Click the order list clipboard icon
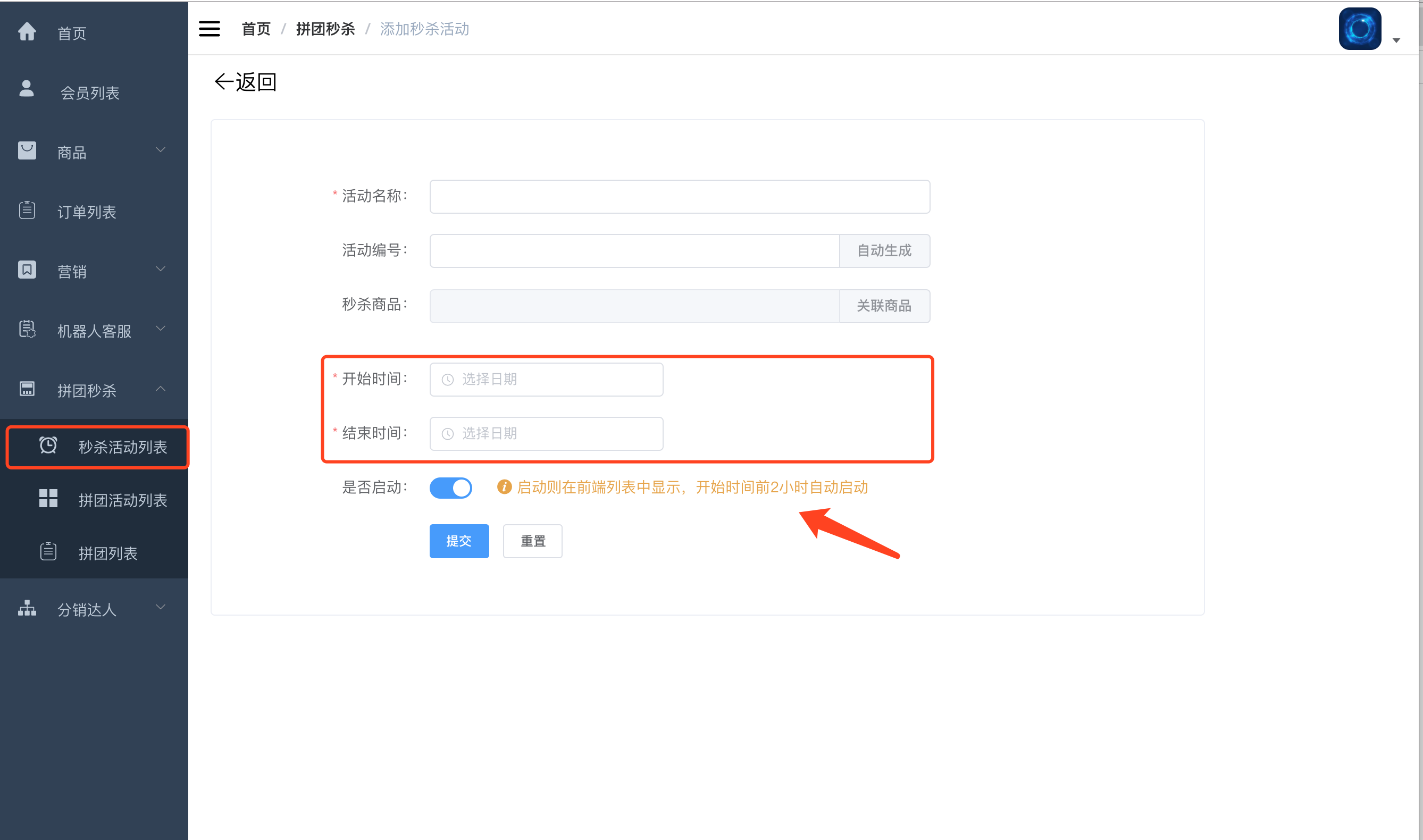Viewport: 1423px width, 840px height. click(x=27, y=210)
